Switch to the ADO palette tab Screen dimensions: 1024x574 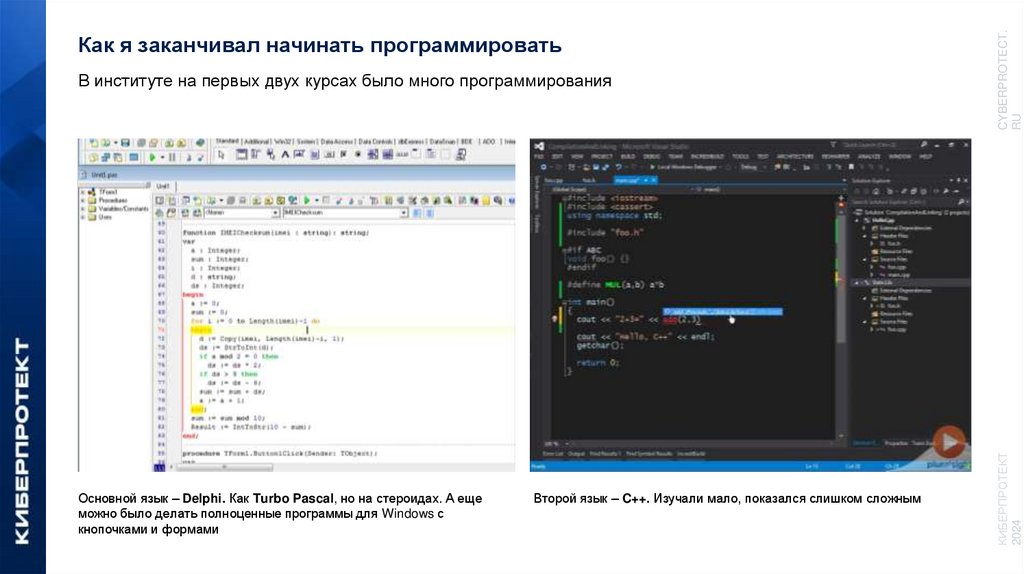coord(488,141)
